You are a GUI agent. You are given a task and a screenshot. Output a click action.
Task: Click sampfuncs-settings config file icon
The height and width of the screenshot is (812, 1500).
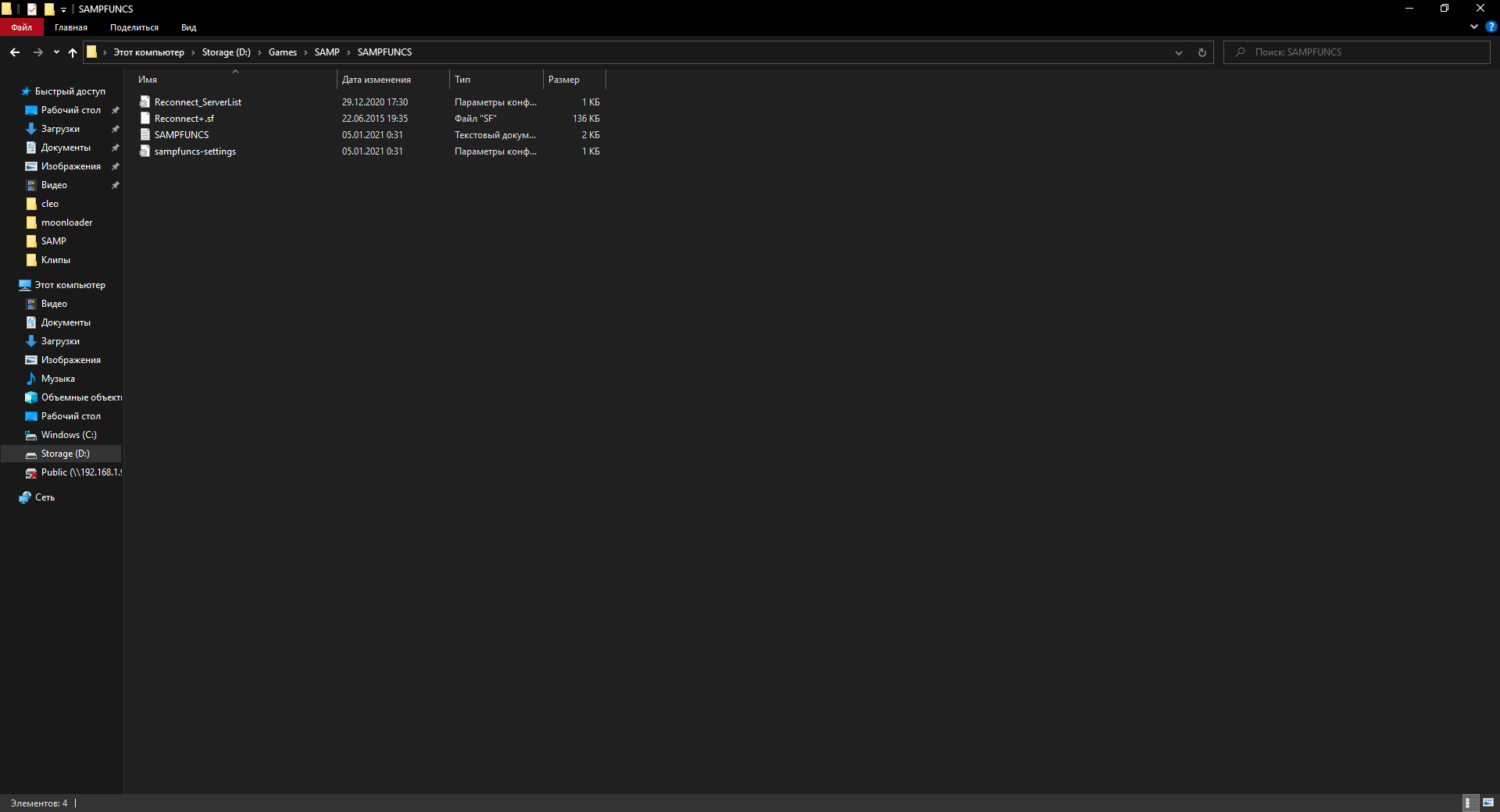click(x=145, y=151)
